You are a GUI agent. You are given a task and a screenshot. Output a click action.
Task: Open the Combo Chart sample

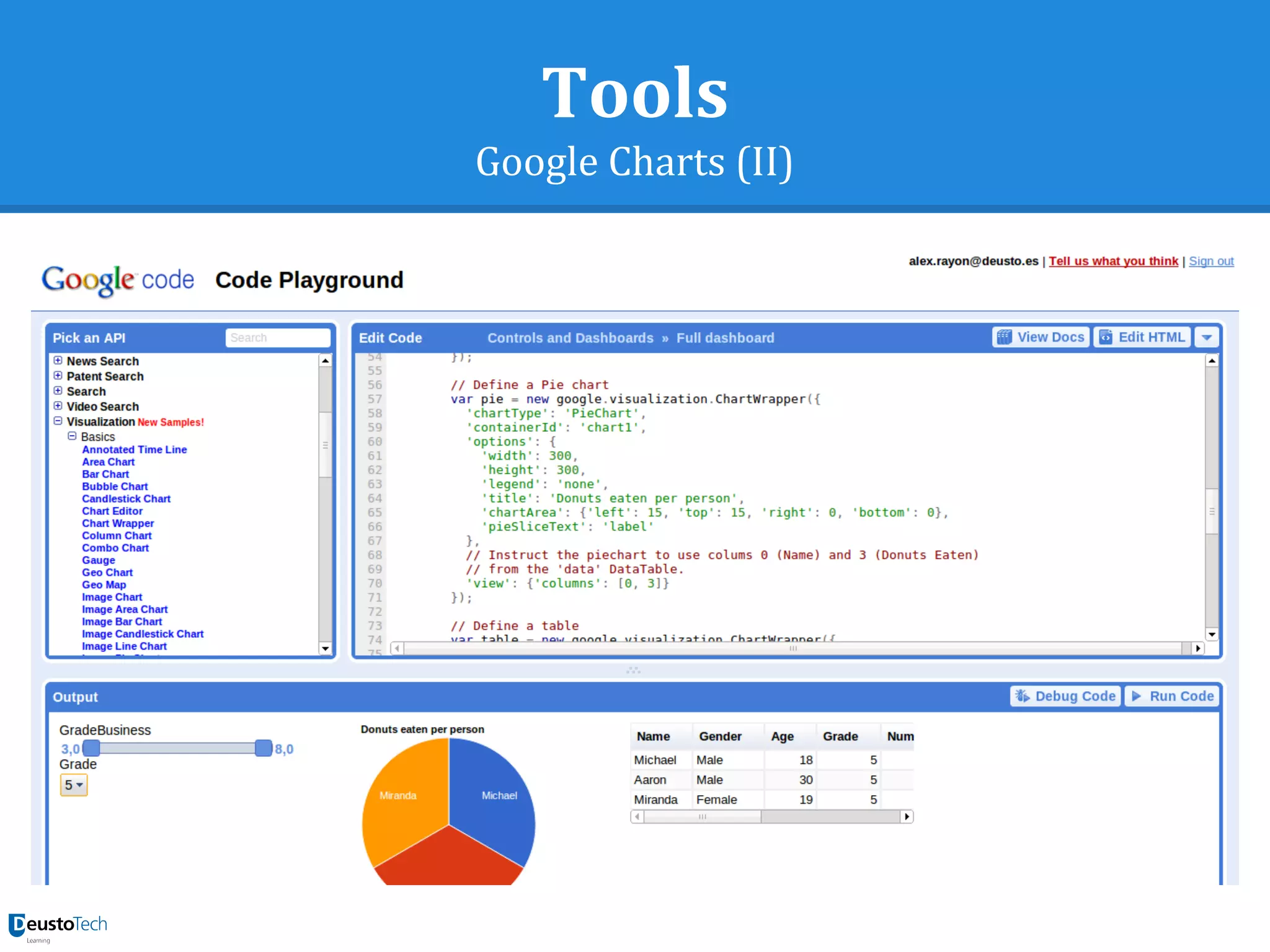coord(115,548)
